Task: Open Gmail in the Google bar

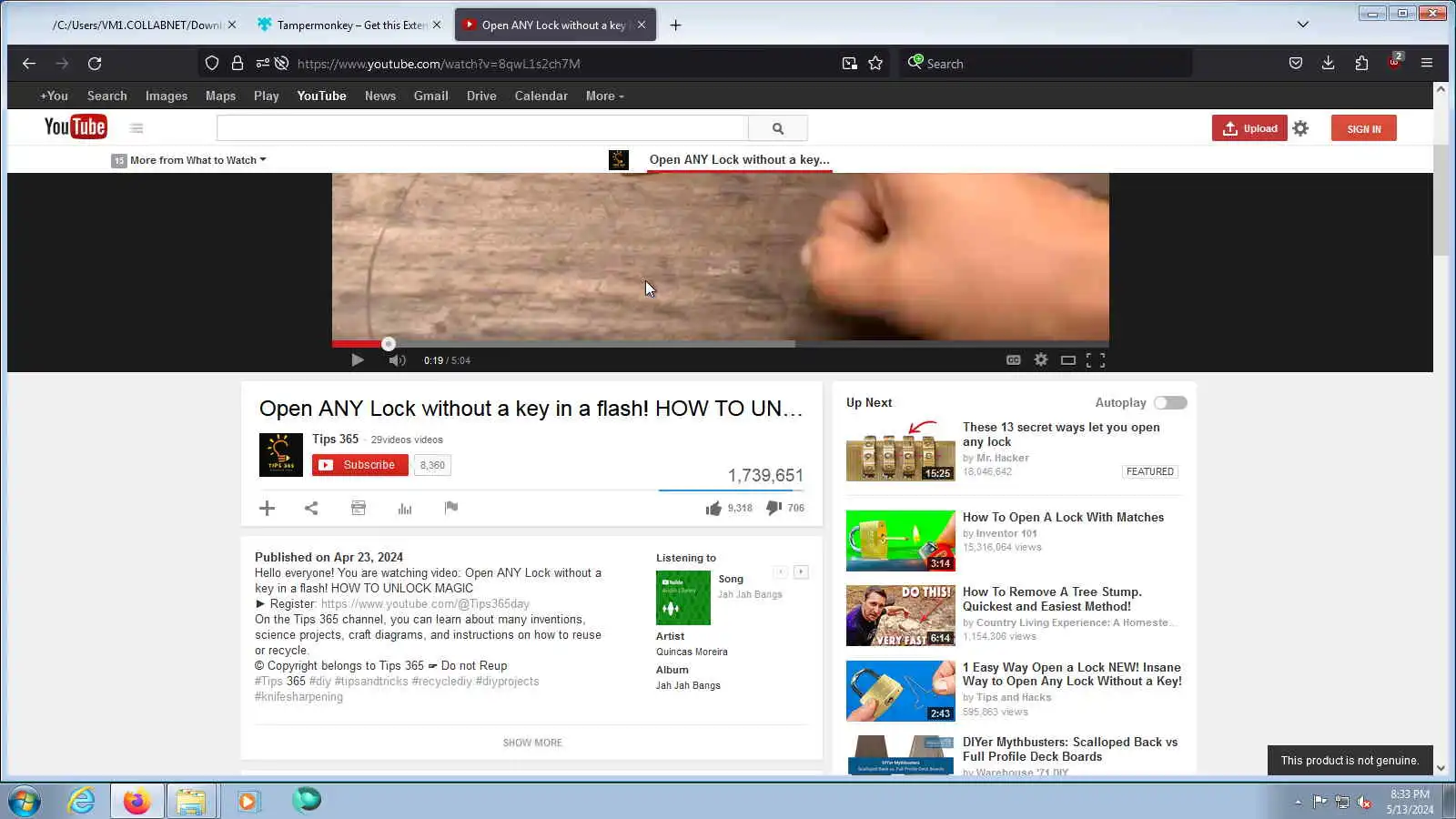Action: pos(430,96)
